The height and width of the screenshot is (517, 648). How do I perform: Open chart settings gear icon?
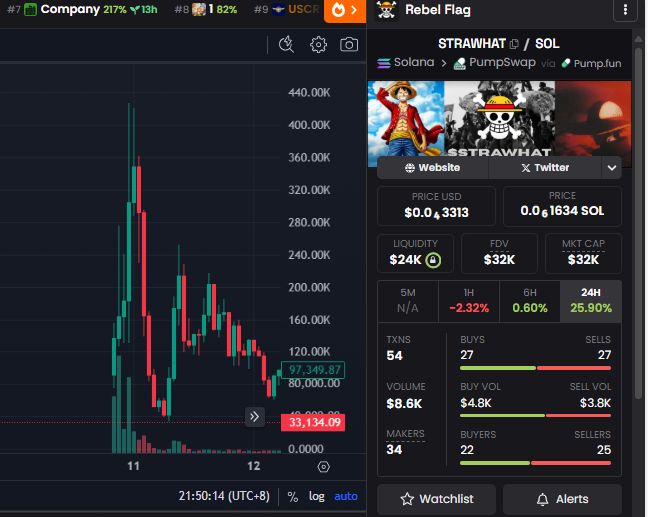[318, 45]
